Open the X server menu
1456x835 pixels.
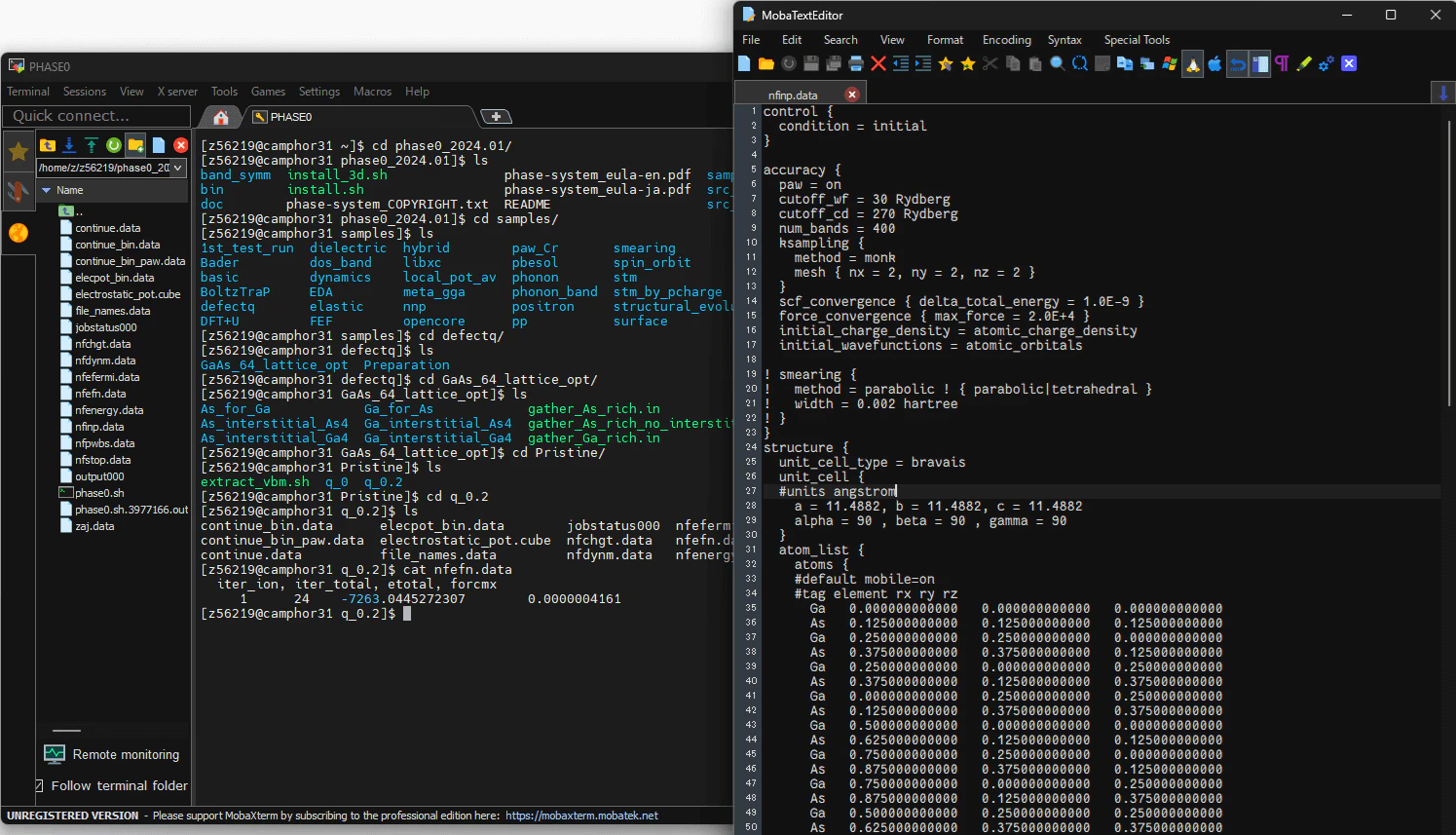[x=177, y=92]
